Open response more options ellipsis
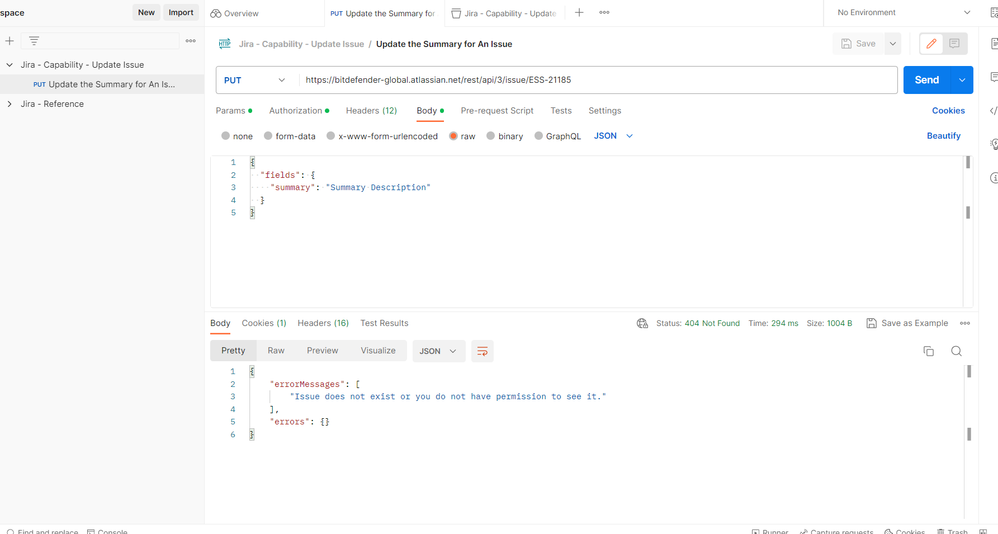 (965, 323)
